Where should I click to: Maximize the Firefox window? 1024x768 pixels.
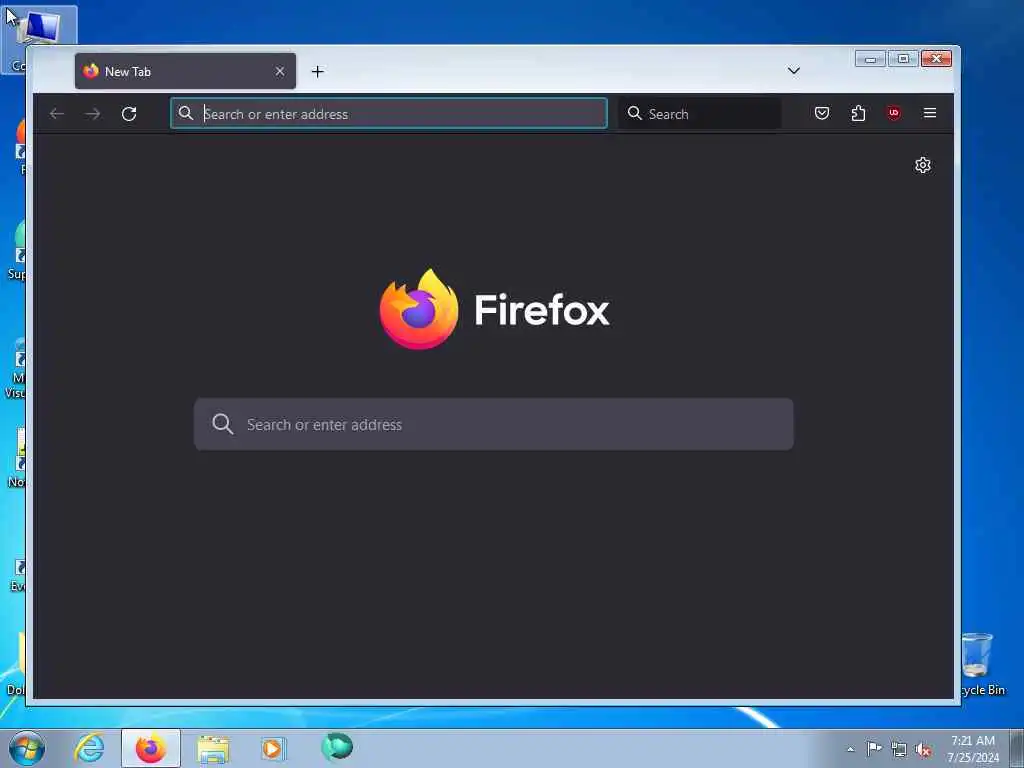click(x=903, y=59)
